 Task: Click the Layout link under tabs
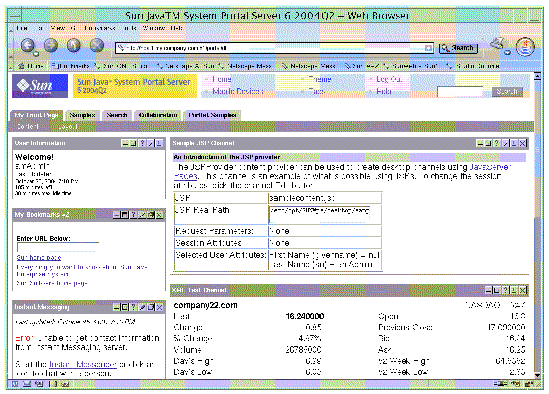[68, 126]
